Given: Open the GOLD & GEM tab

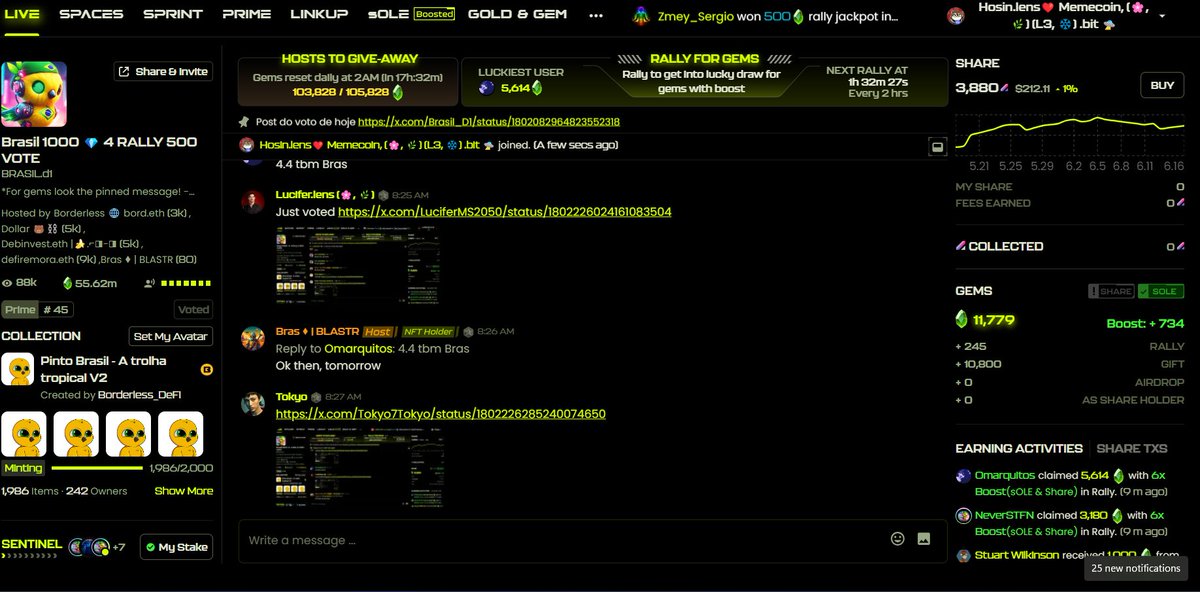Looking at the screenshot, I should (x=517, y=14).
